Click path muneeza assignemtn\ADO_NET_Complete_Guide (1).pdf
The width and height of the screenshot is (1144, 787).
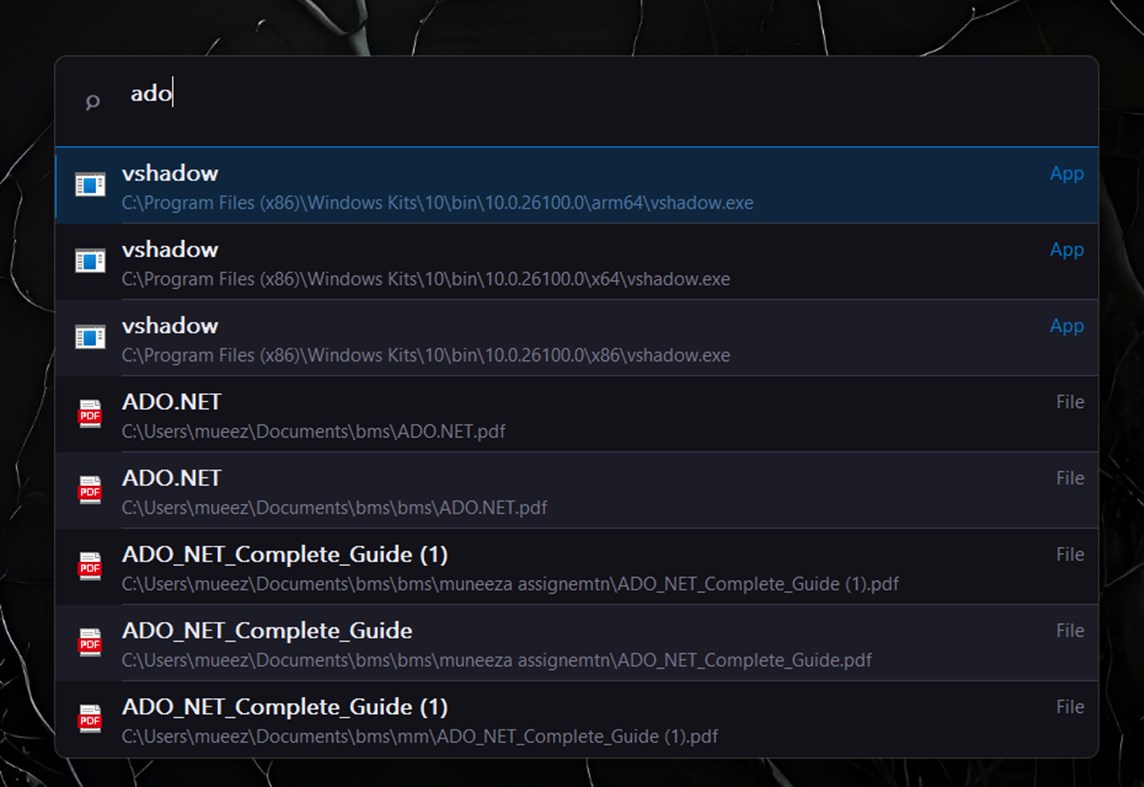click(x=511, y=584)
